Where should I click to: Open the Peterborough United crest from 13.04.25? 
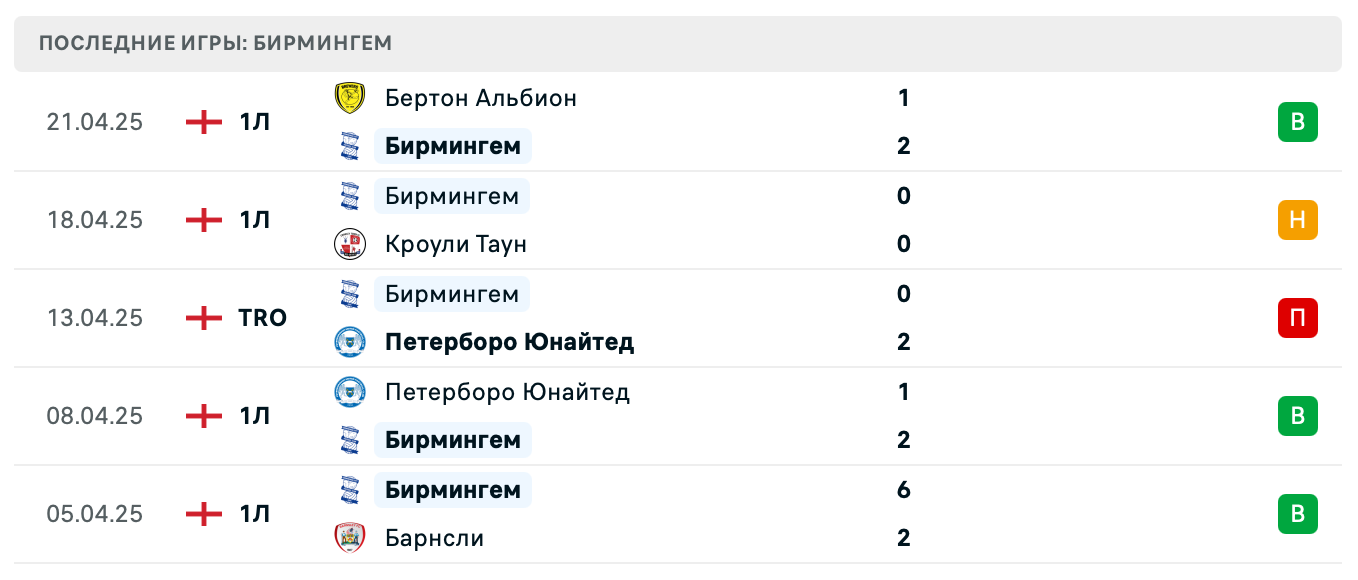[x=351, y=341]
